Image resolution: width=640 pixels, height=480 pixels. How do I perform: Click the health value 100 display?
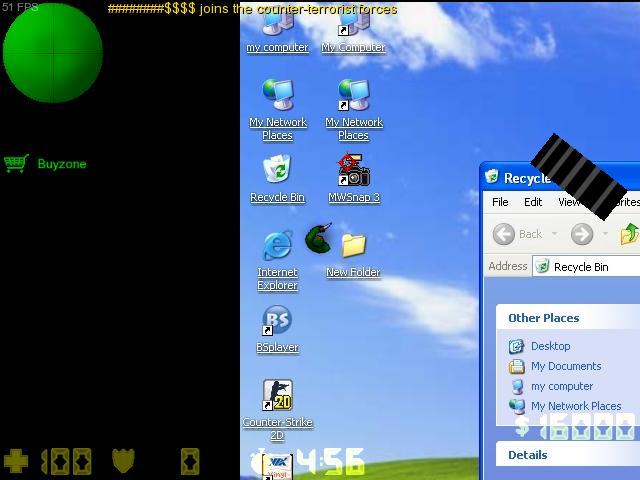(x=66, y=461)
